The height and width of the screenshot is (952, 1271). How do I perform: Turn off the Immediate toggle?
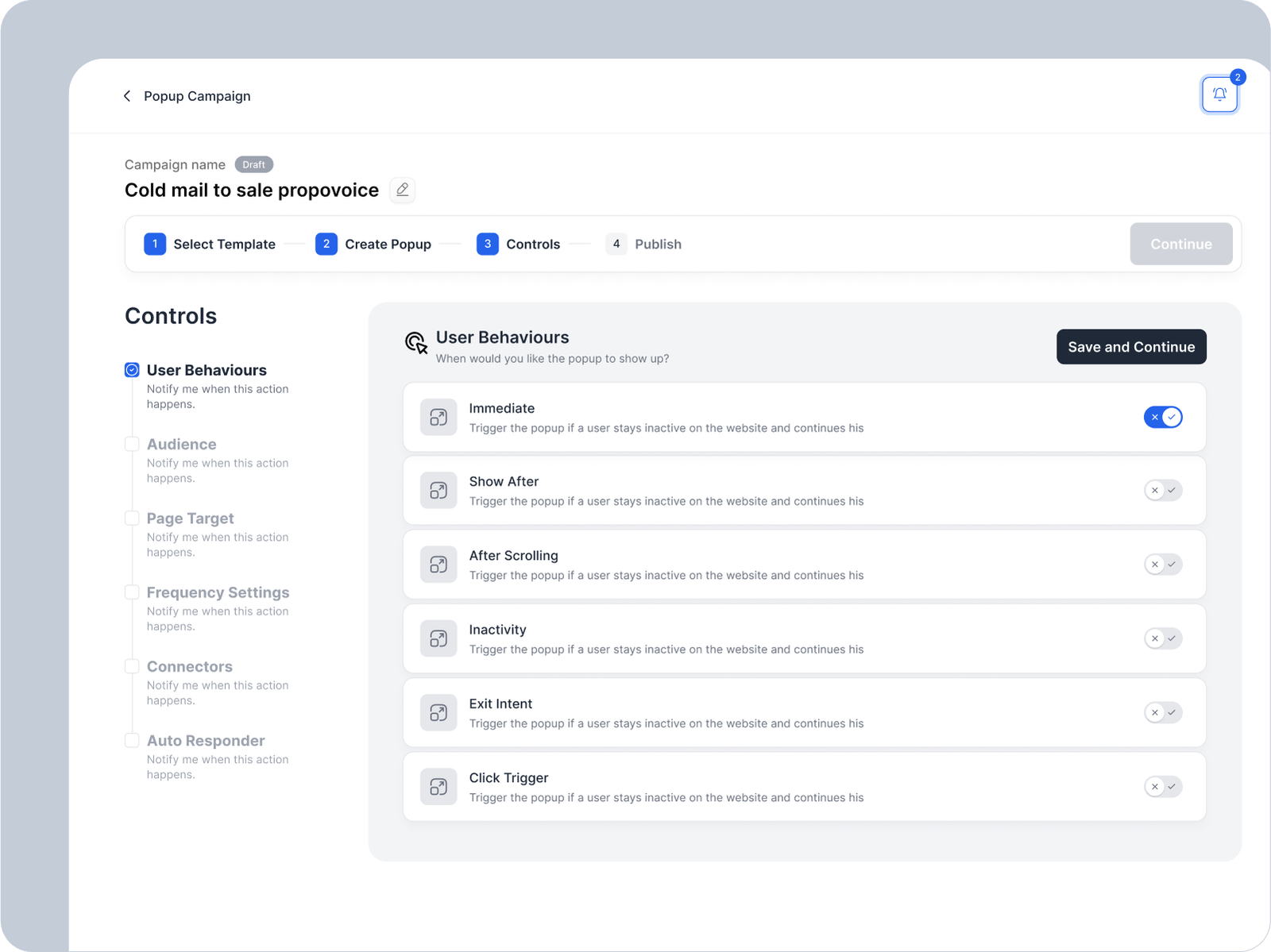coord(1163,418)
